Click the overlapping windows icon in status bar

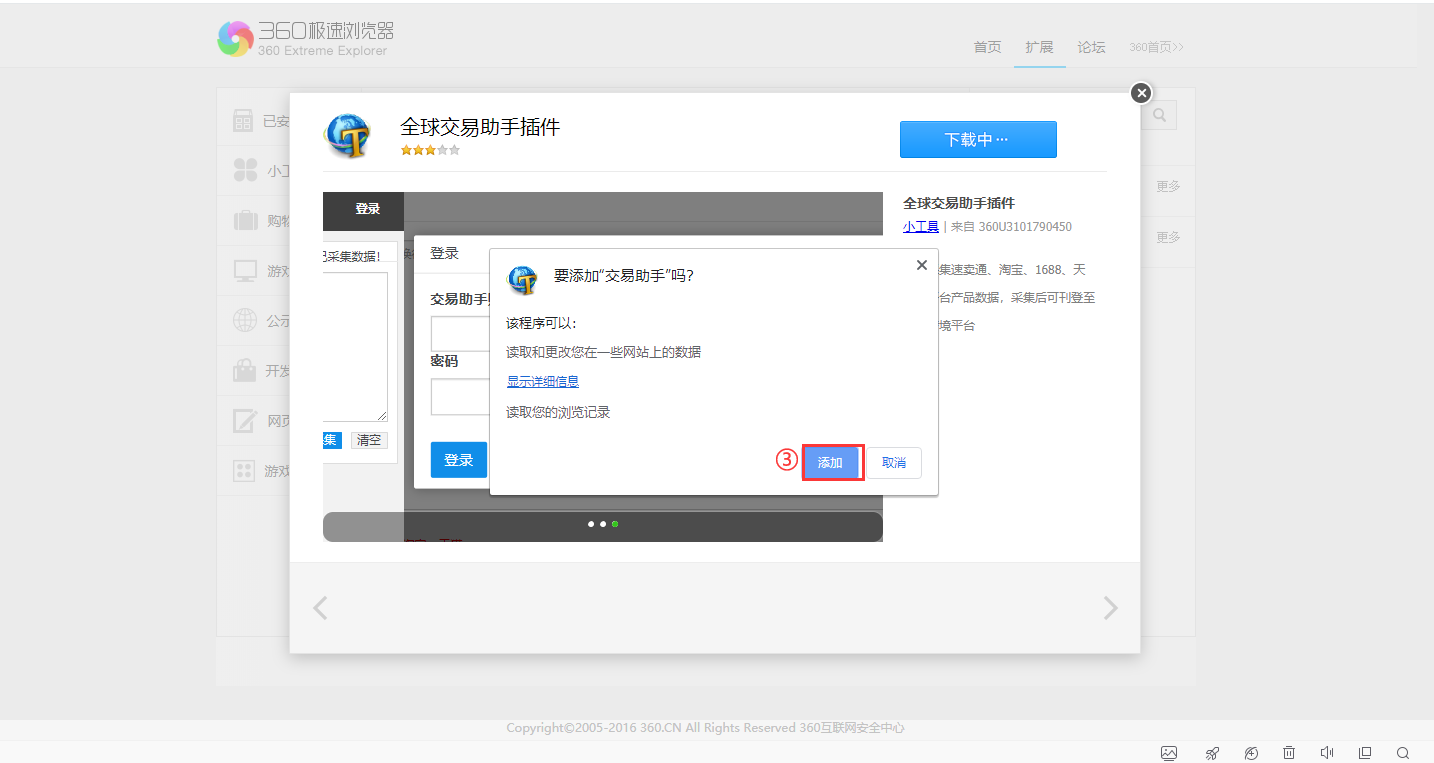(1365, 753)
